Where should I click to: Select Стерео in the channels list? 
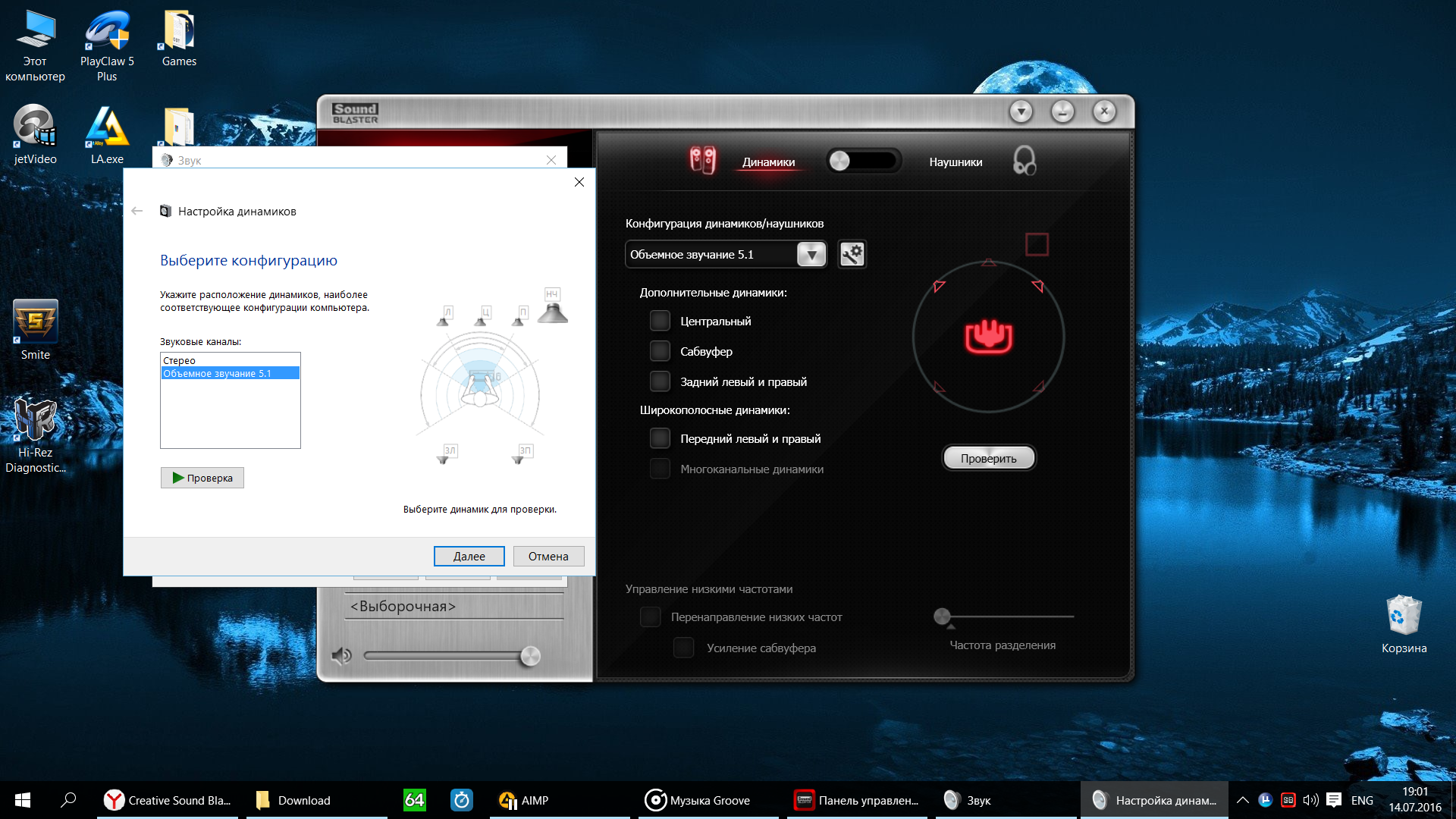[x=180, y=360]
